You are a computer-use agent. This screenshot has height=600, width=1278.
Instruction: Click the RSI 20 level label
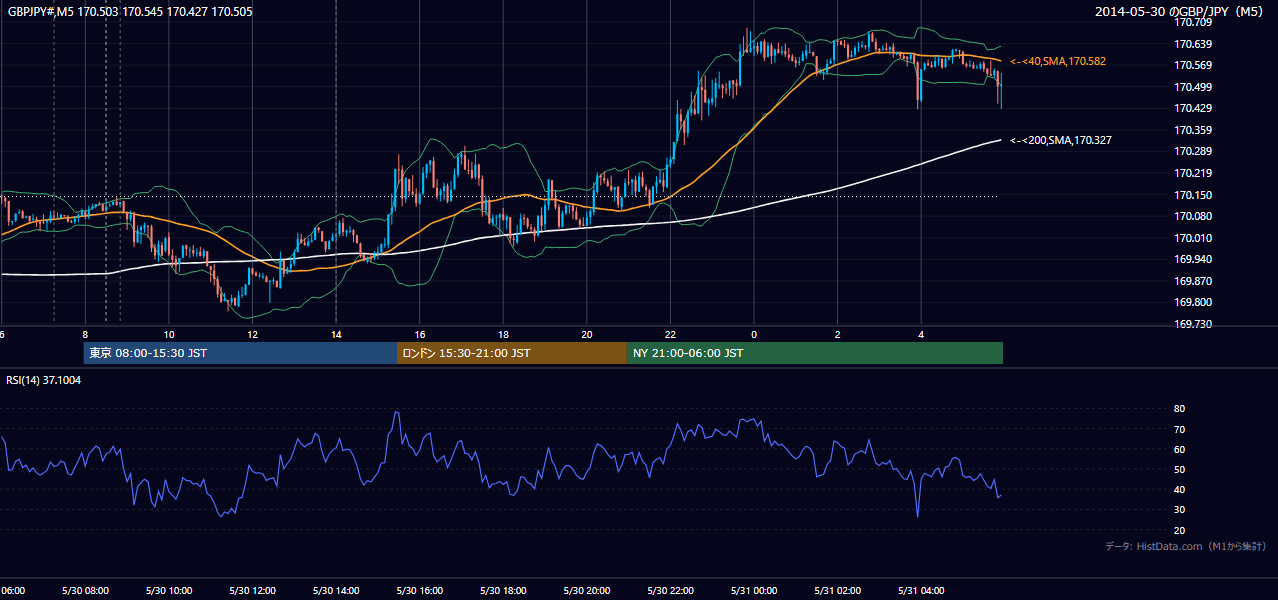coord(1180,530)
